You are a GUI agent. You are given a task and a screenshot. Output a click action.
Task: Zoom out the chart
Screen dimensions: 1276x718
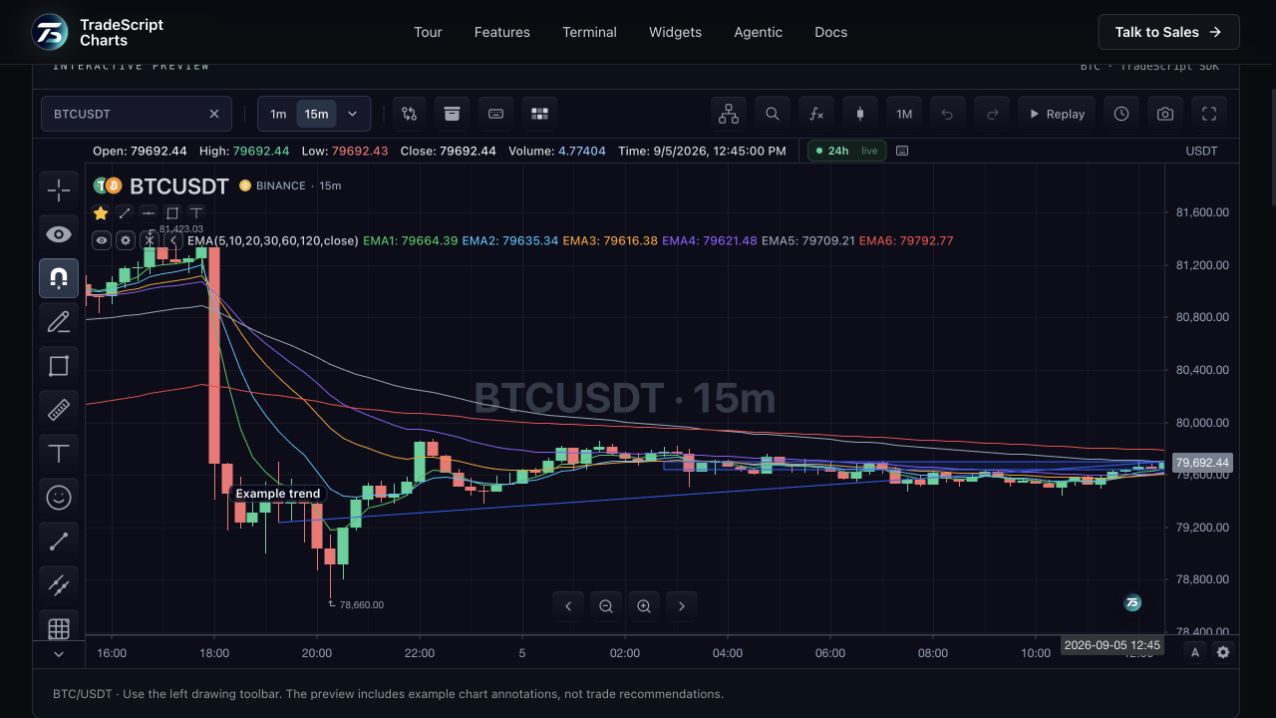click(x=606, y=606)
